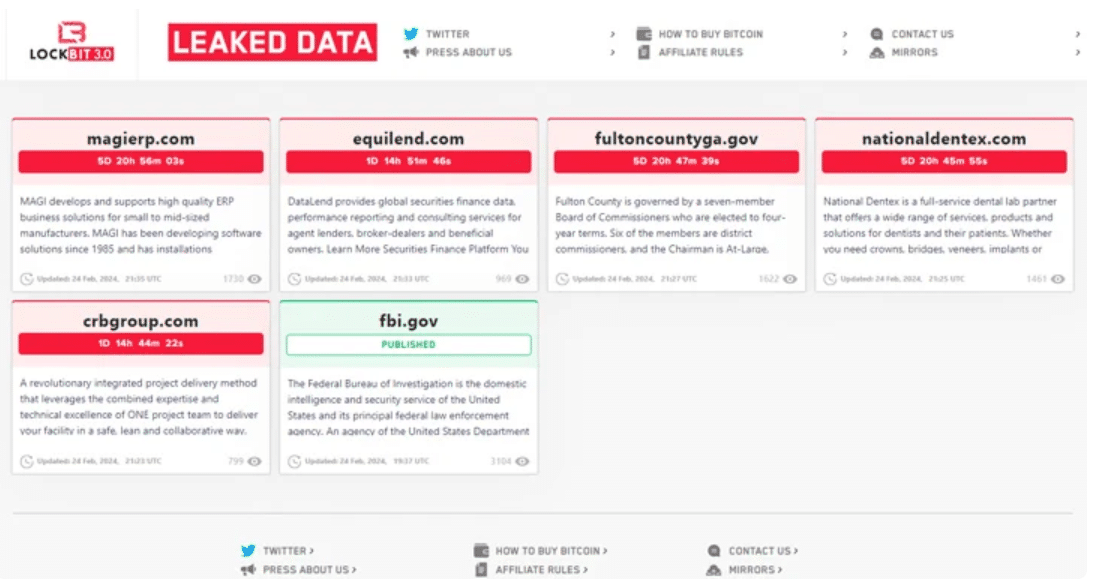
Task: Click the Twitter link in the footer
Action: (288, 549)
